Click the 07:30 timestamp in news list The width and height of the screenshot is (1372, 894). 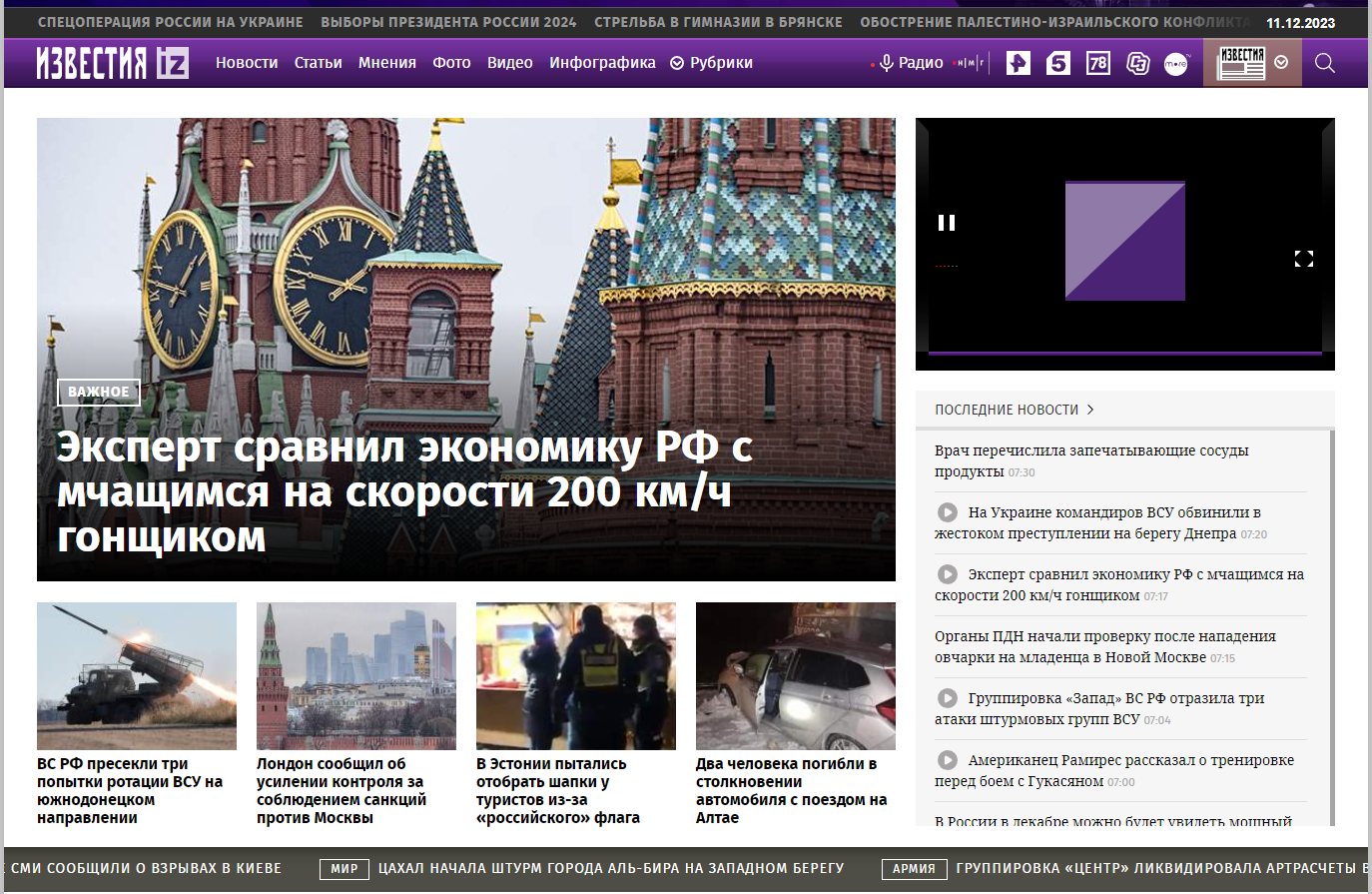1022,472
